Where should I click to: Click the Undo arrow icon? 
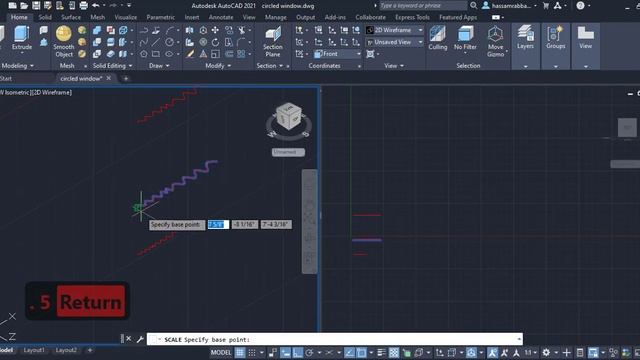(96, 6)
